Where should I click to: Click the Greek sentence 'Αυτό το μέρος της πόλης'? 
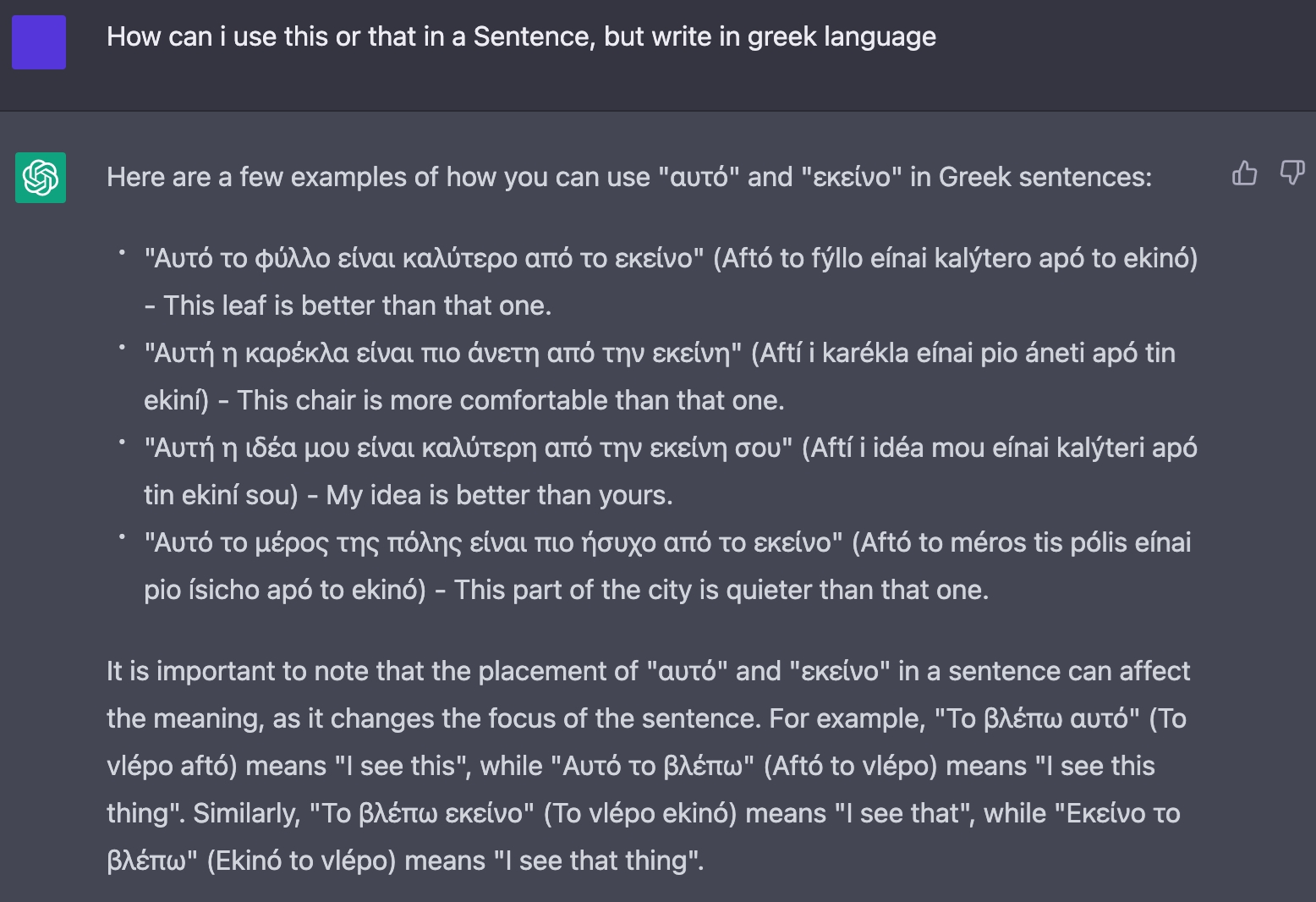tap(493, 542)
